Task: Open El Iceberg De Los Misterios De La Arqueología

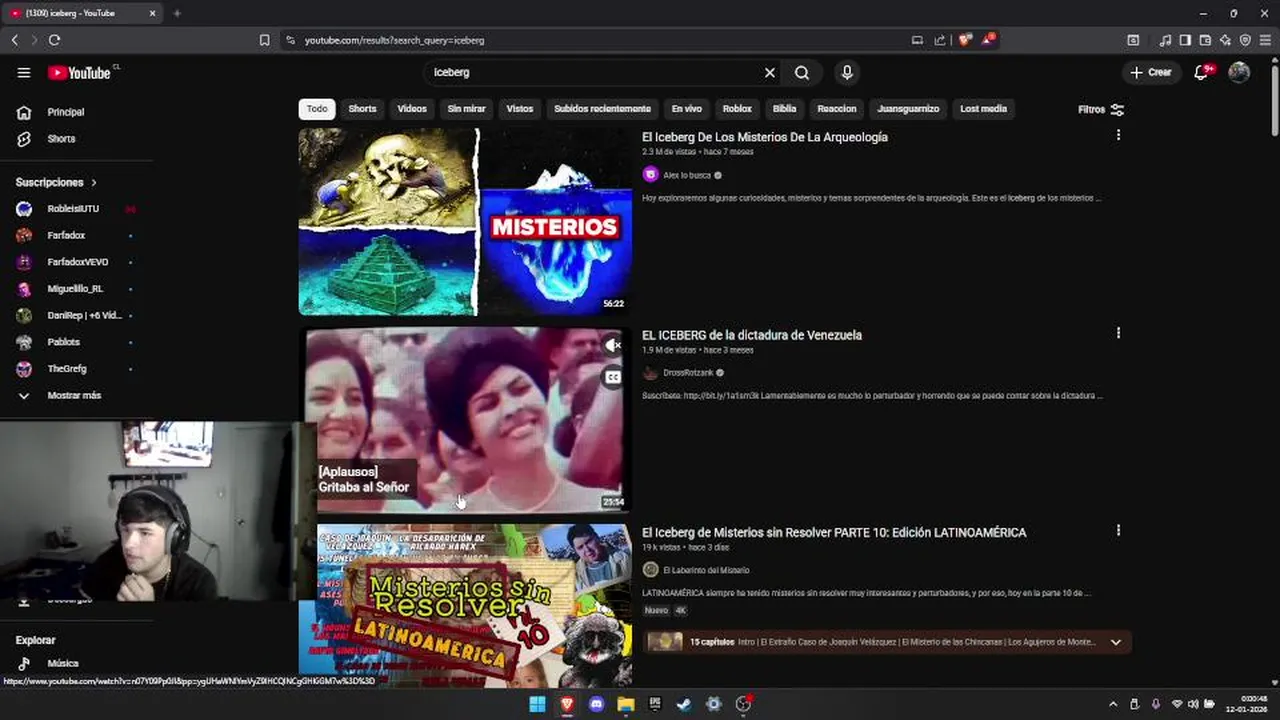Action: coord(765,137)
